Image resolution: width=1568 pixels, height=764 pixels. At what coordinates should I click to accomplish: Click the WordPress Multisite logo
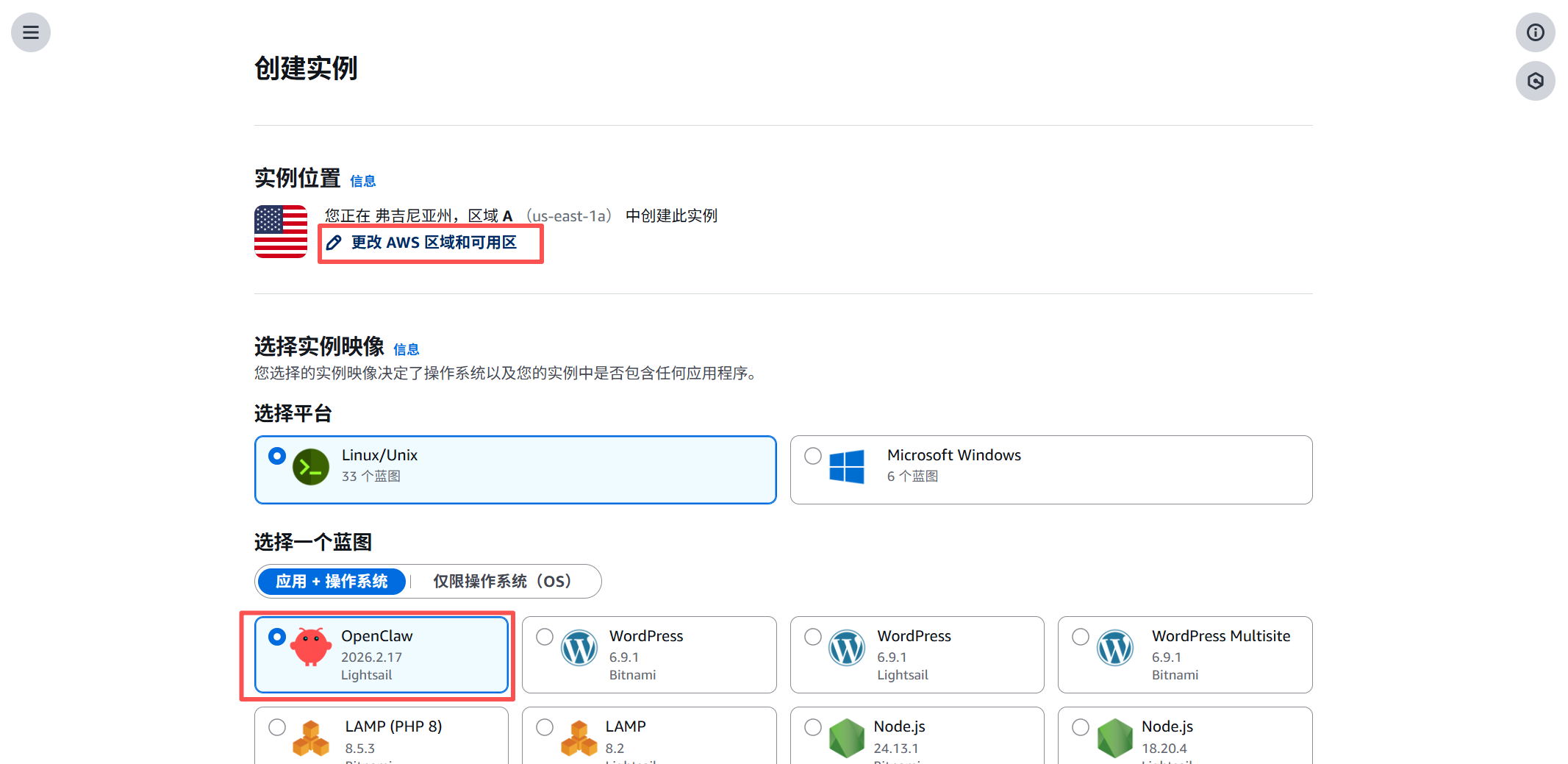(x=1115, y=648)
